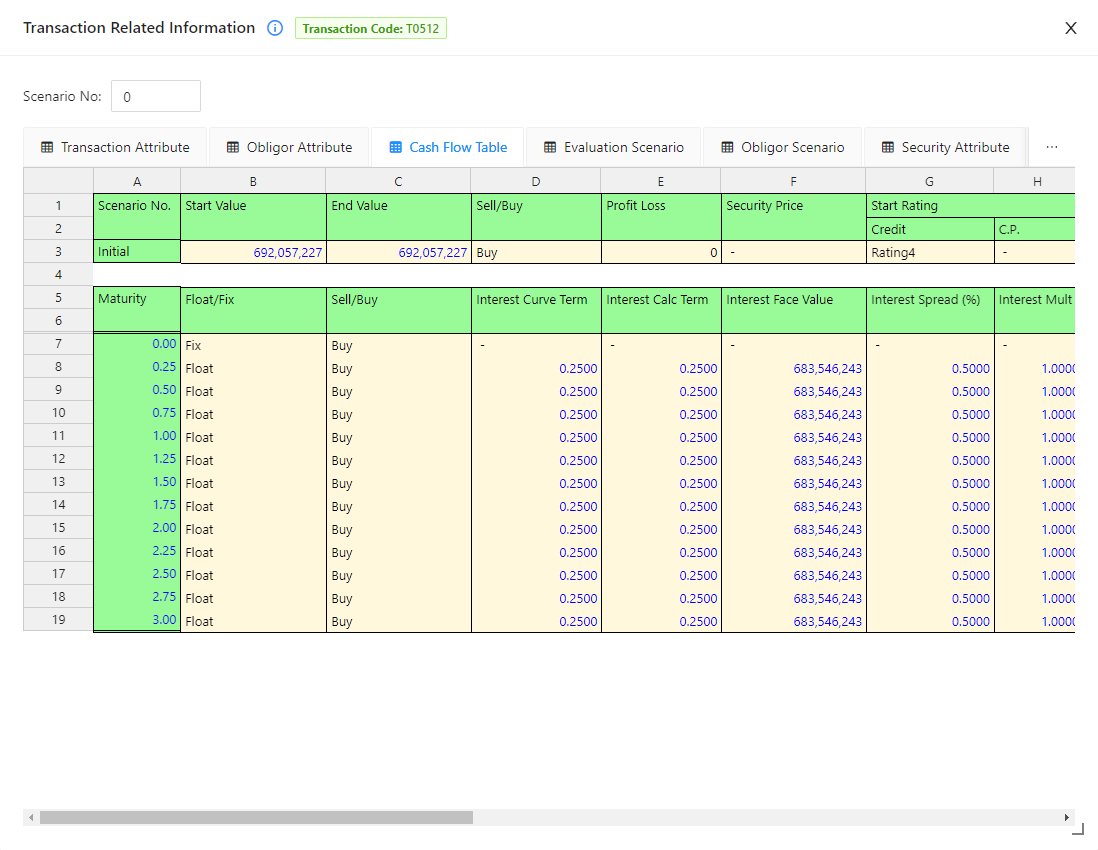1098x850 pixels.
Task: Switch to the Evaluation Scenario tab
Action: pos(613,146)
